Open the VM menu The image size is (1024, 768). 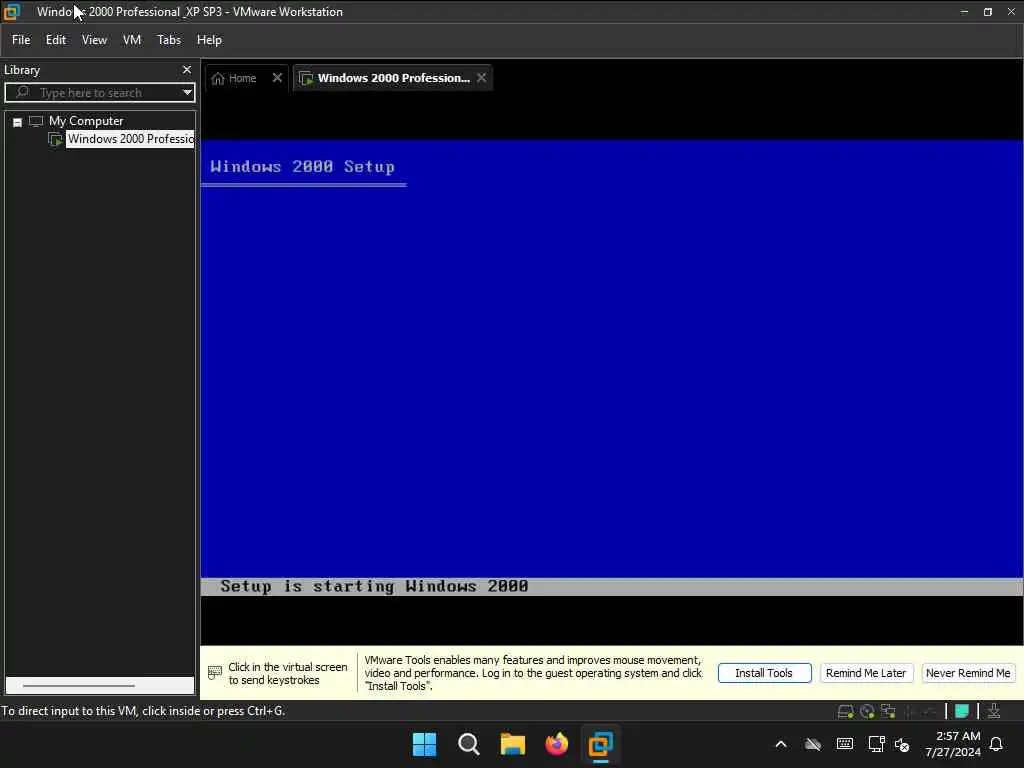point(132,40)
